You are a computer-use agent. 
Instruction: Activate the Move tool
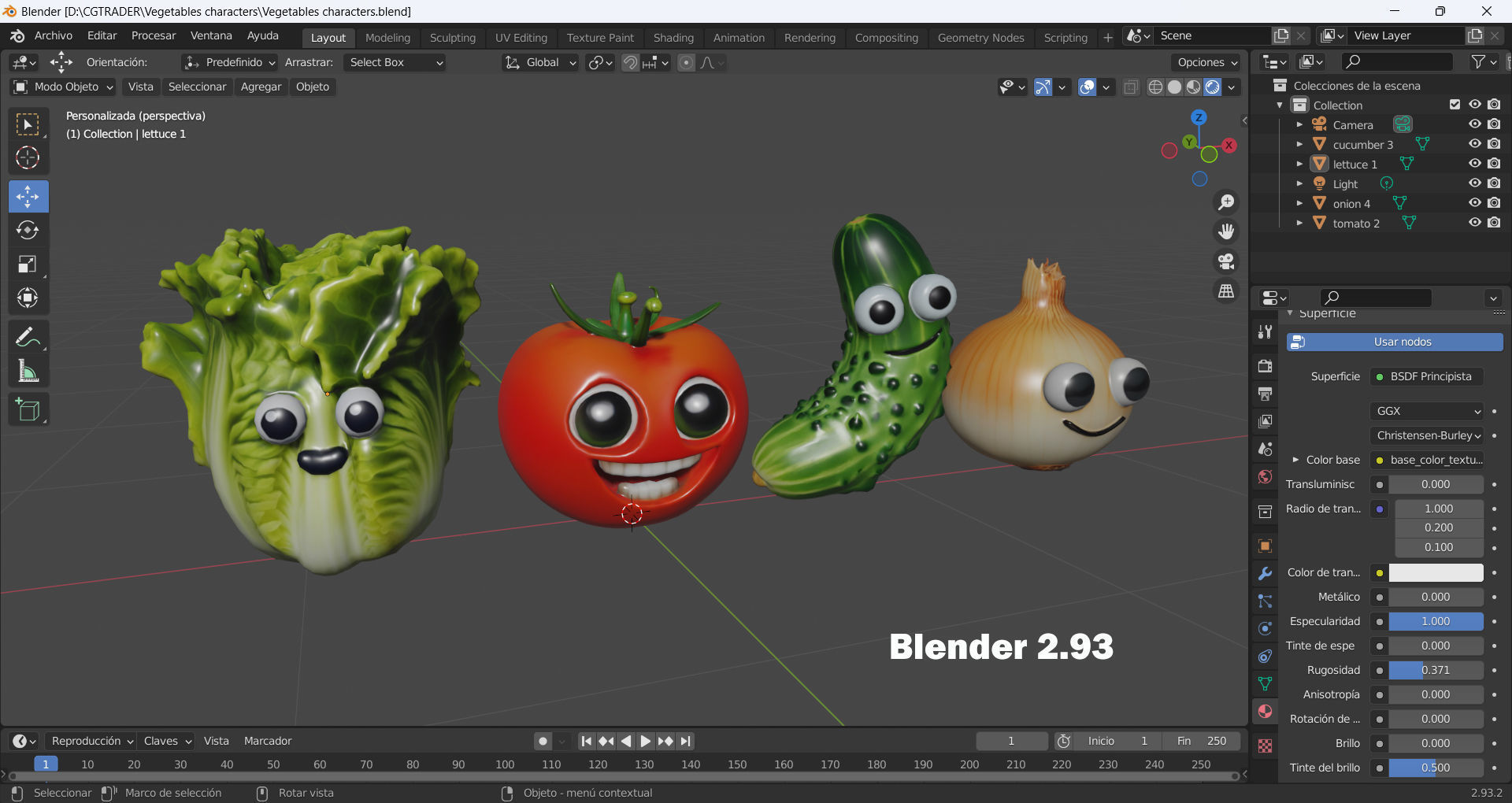coord(28,196)
